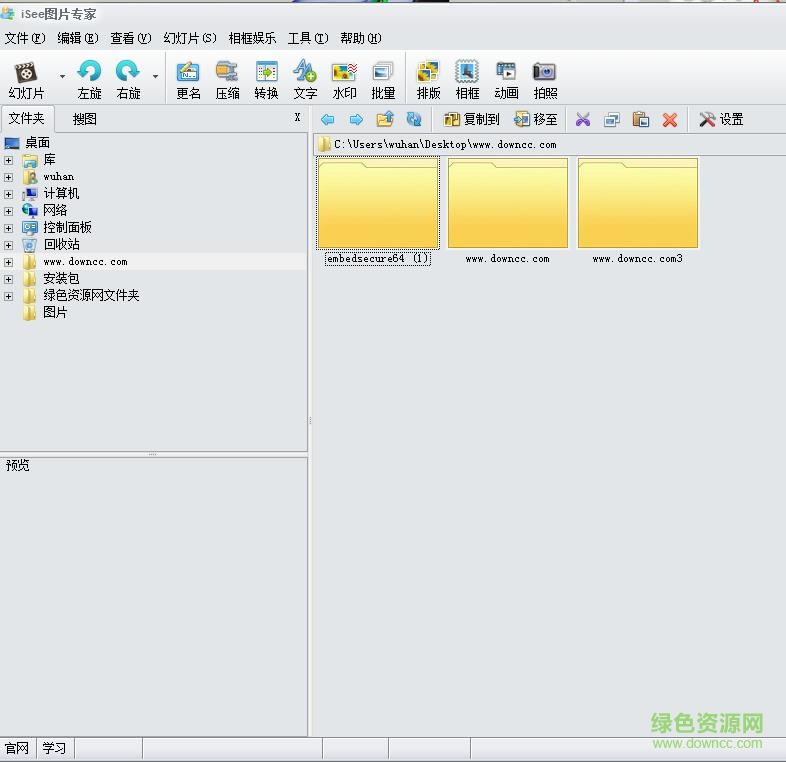Open dropdown arrow next to 右旋 button

(x=155, y=76)
